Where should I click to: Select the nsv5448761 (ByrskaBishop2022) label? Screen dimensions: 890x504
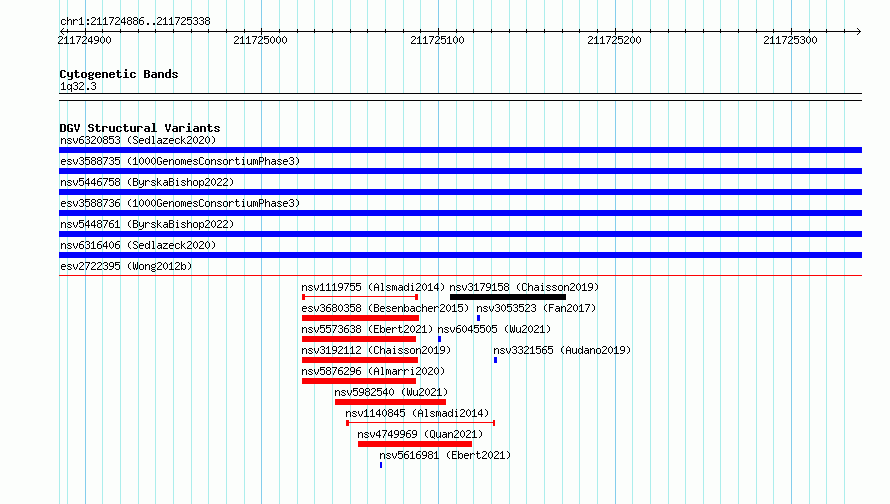click(147, 224)
